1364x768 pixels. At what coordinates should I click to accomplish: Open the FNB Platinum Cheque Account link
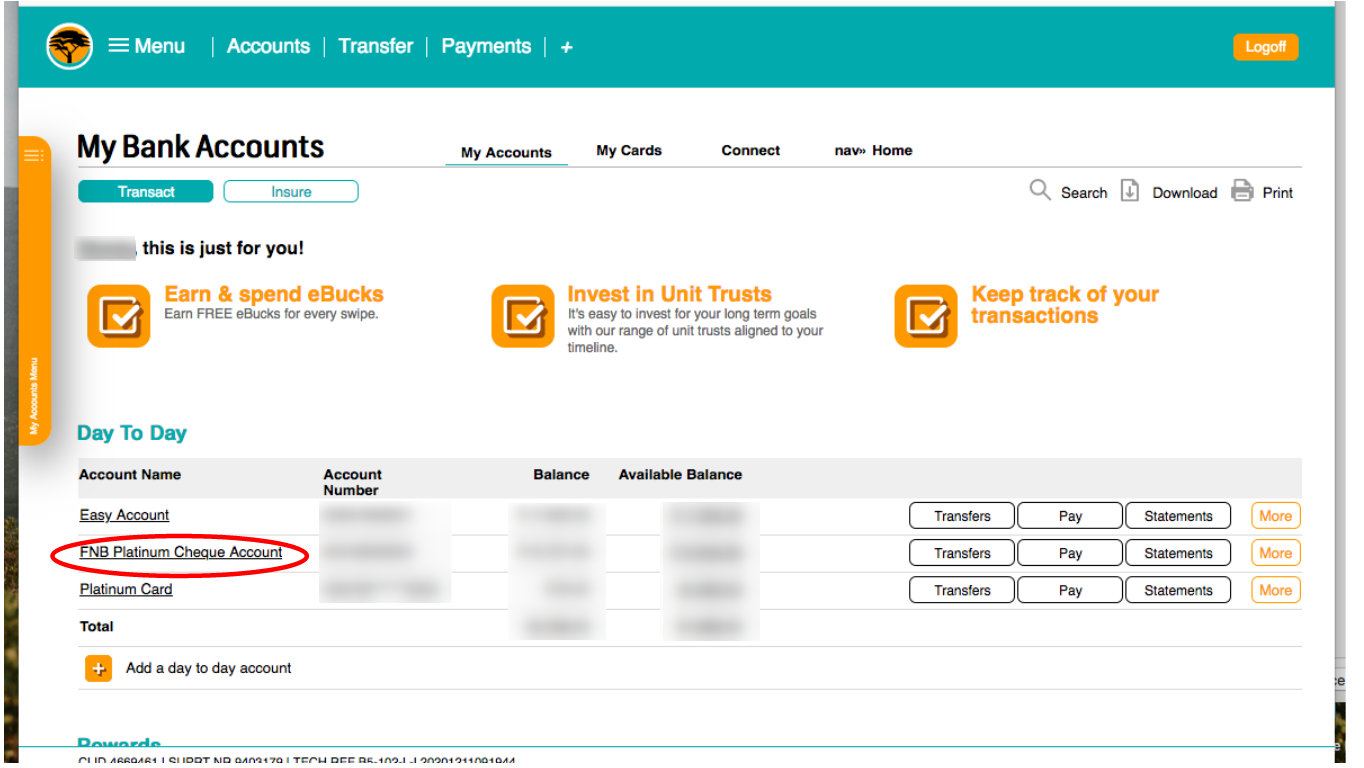click(181, 552)
